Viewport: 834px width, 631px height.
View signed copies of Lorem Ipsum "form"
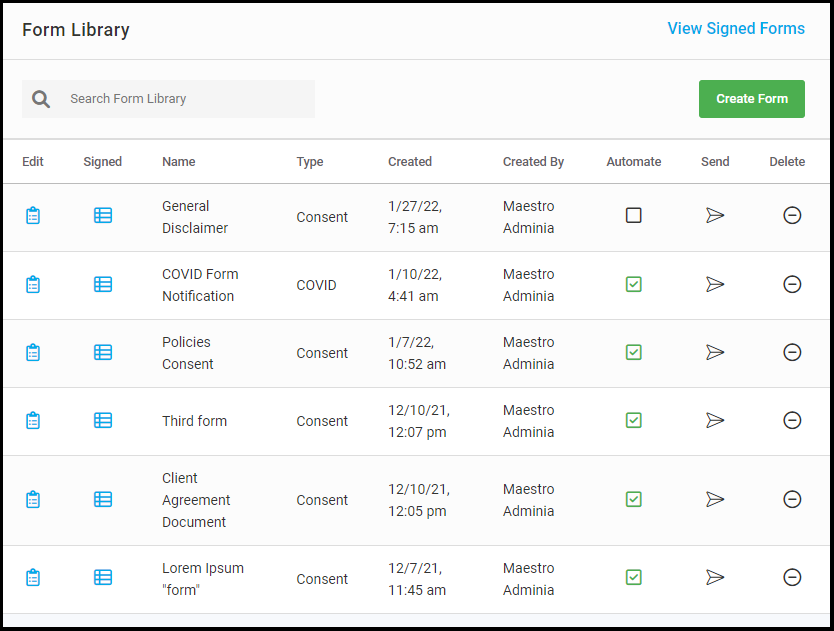click(x=103, y=577)
